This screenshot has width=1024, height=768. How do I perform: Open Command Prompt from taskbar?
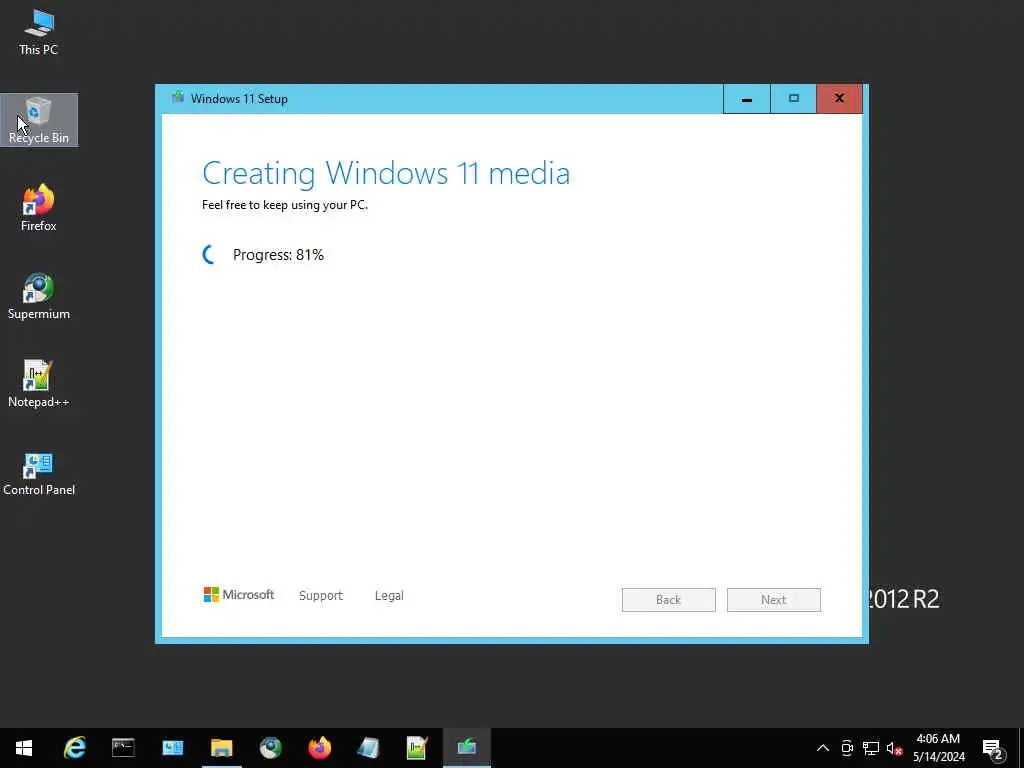click(123, 748)
